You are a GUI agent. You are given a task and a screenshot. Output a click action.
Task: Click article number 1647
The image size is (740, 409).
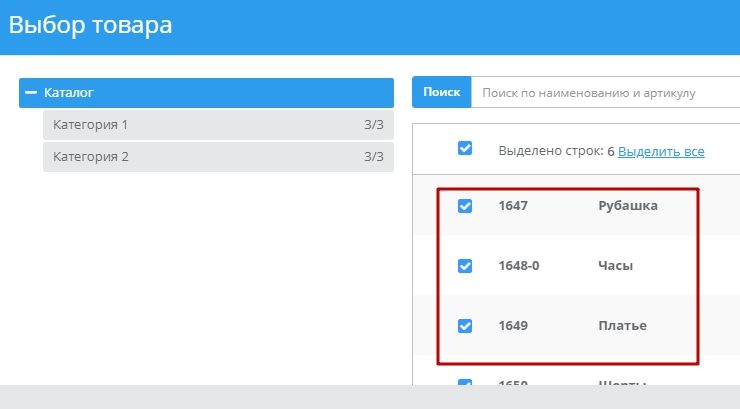512,206
